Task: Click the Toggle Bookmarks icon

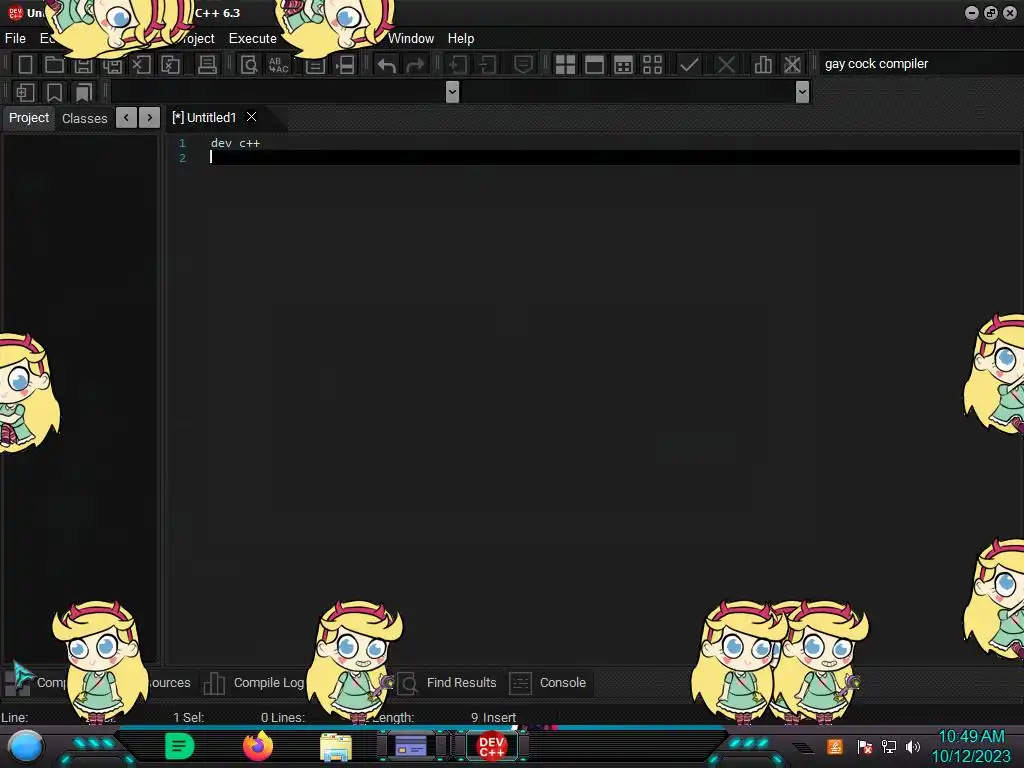Action: (x=54, y=92)
